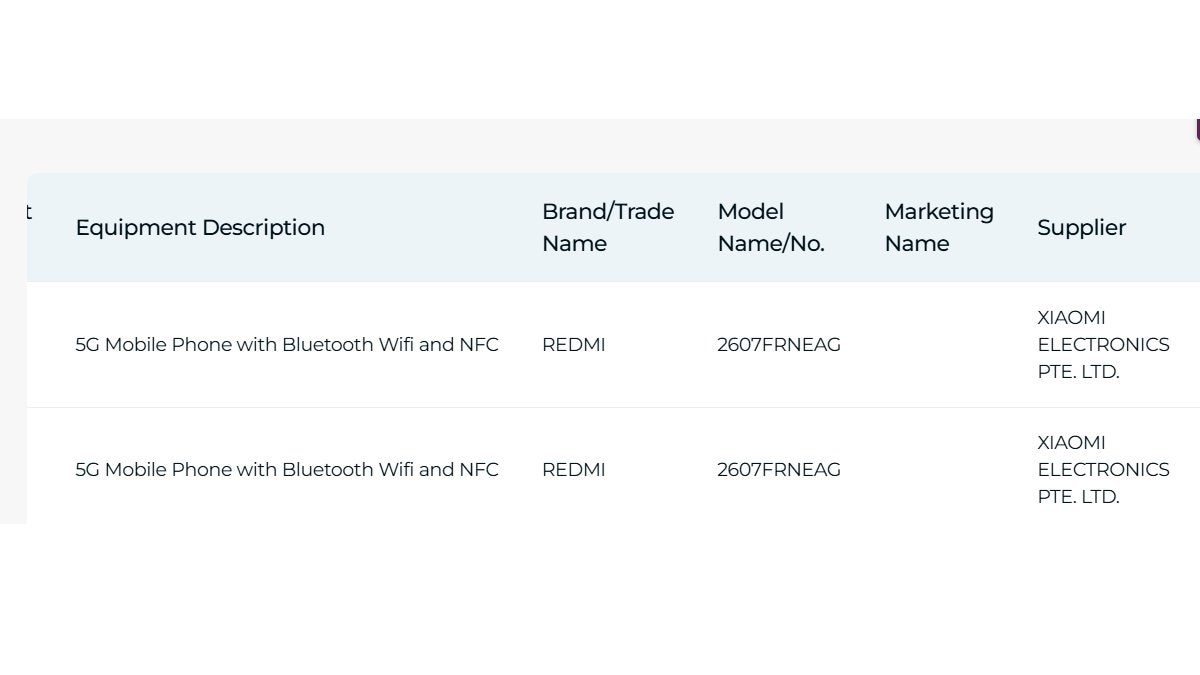Select model 2607FRNEAG in the second row
The image size is (1200, 675).
click(779, 469)
